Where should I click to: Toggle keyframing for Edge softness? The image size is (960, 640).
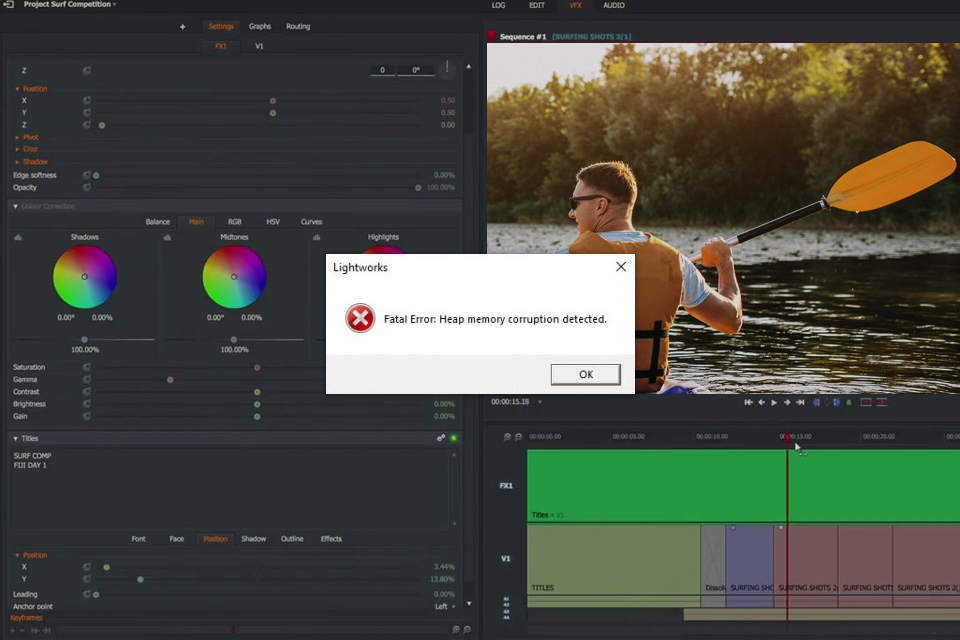coord(86,175)
